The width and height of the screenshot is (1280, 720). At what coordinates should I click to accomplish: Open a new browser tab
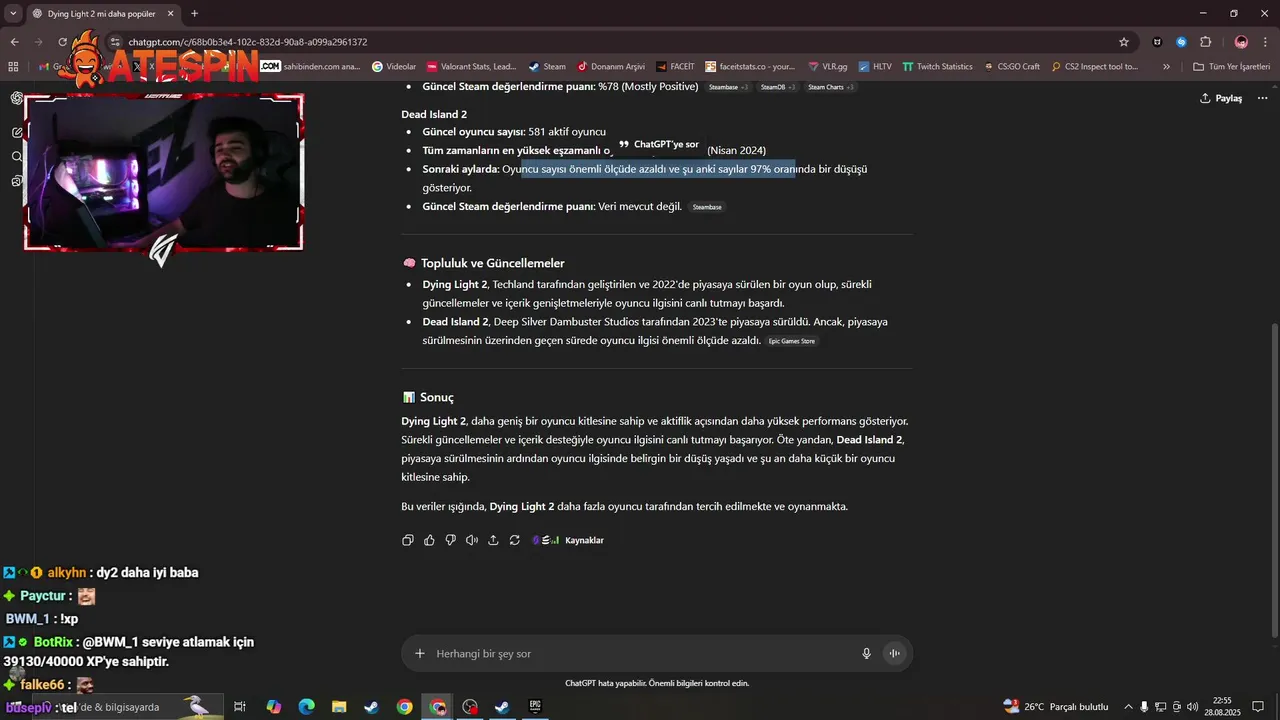point(194,14)
